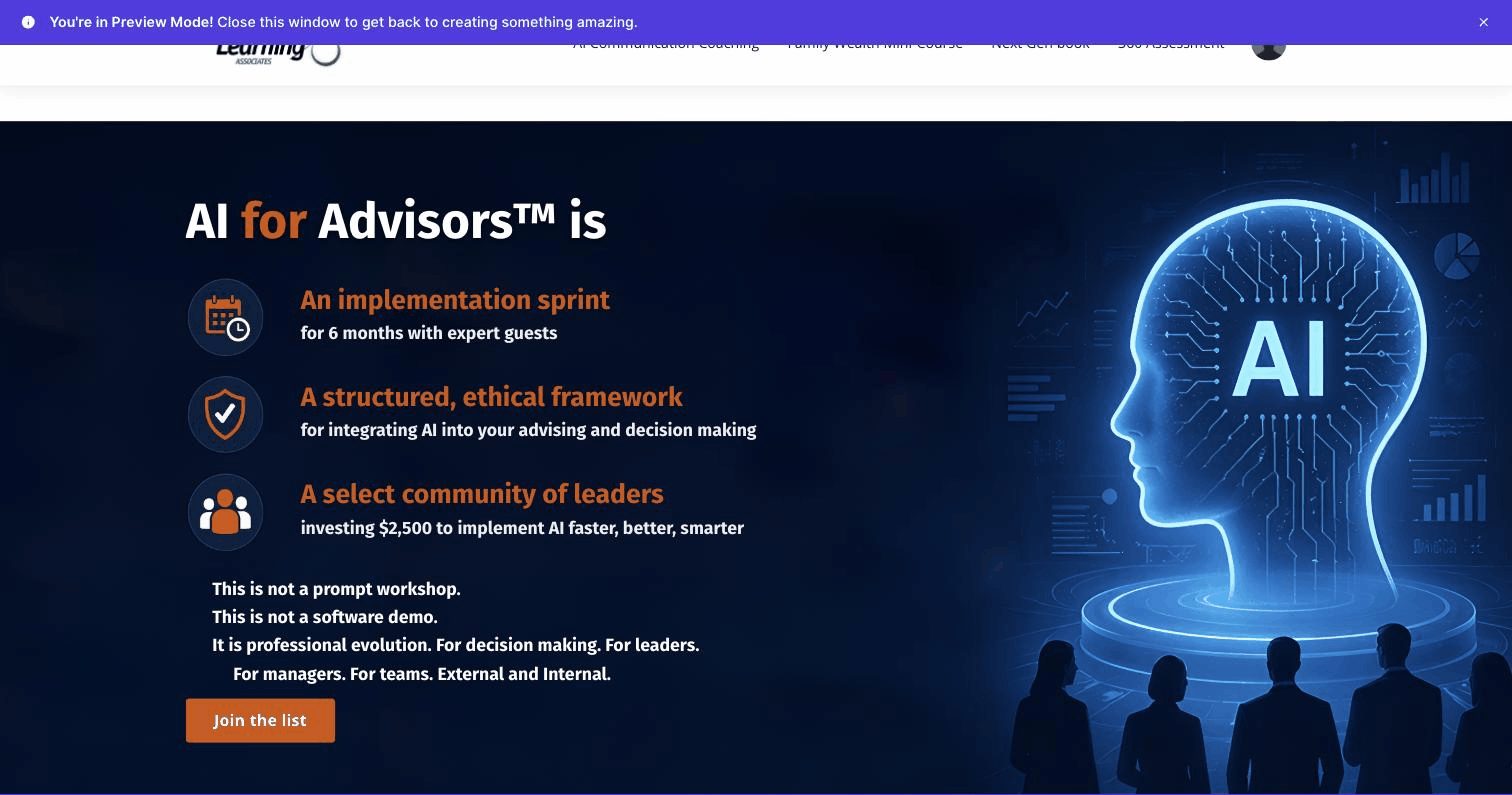The height and width of the screenshot is (795, 1512).
Task: Click 'This is not a software demo.' text
Action: (325, 617)
